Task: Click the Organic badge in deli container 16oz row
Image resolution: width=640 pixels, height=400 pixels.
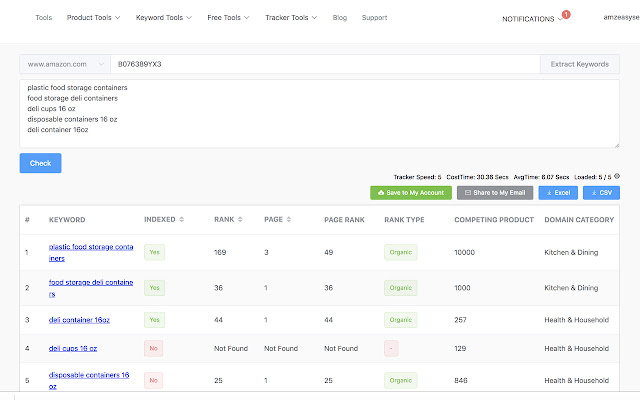Action: pyautogui.click(x=400, y=320)
